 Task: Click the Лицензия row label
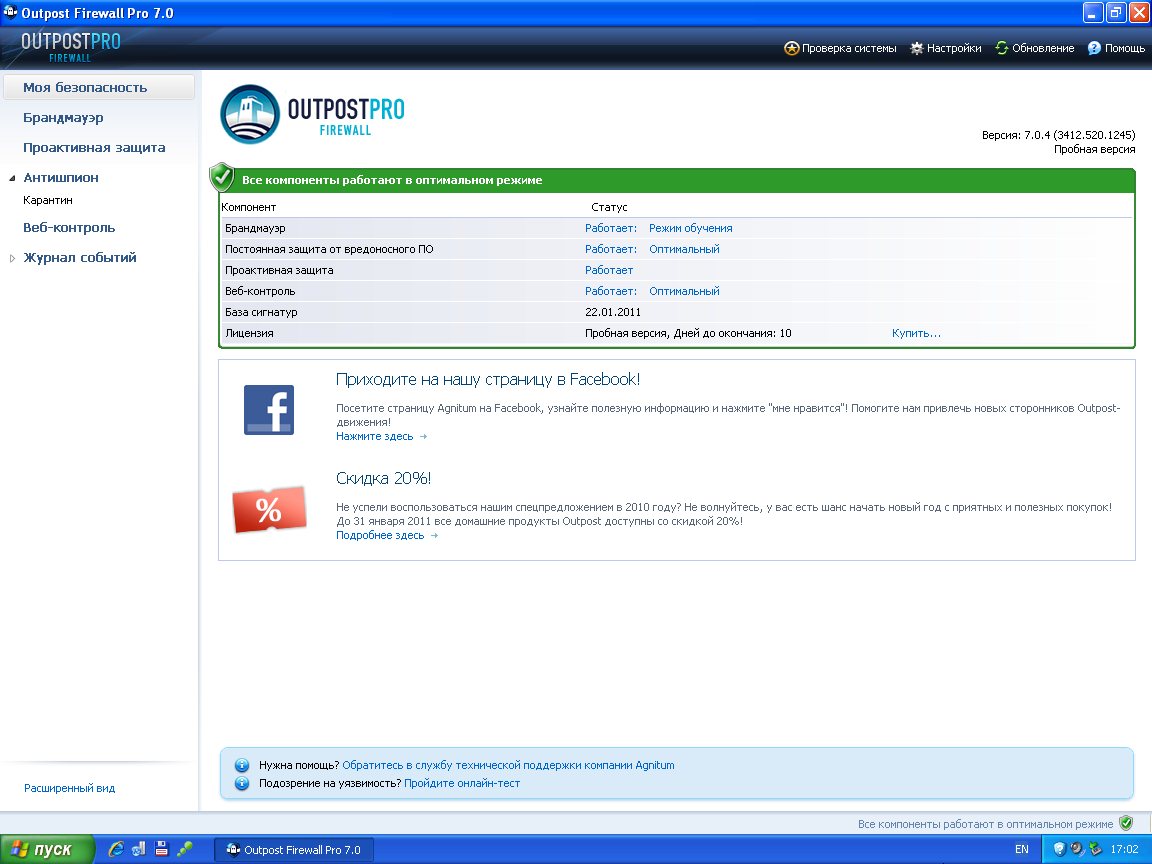(x=249, y=334)
